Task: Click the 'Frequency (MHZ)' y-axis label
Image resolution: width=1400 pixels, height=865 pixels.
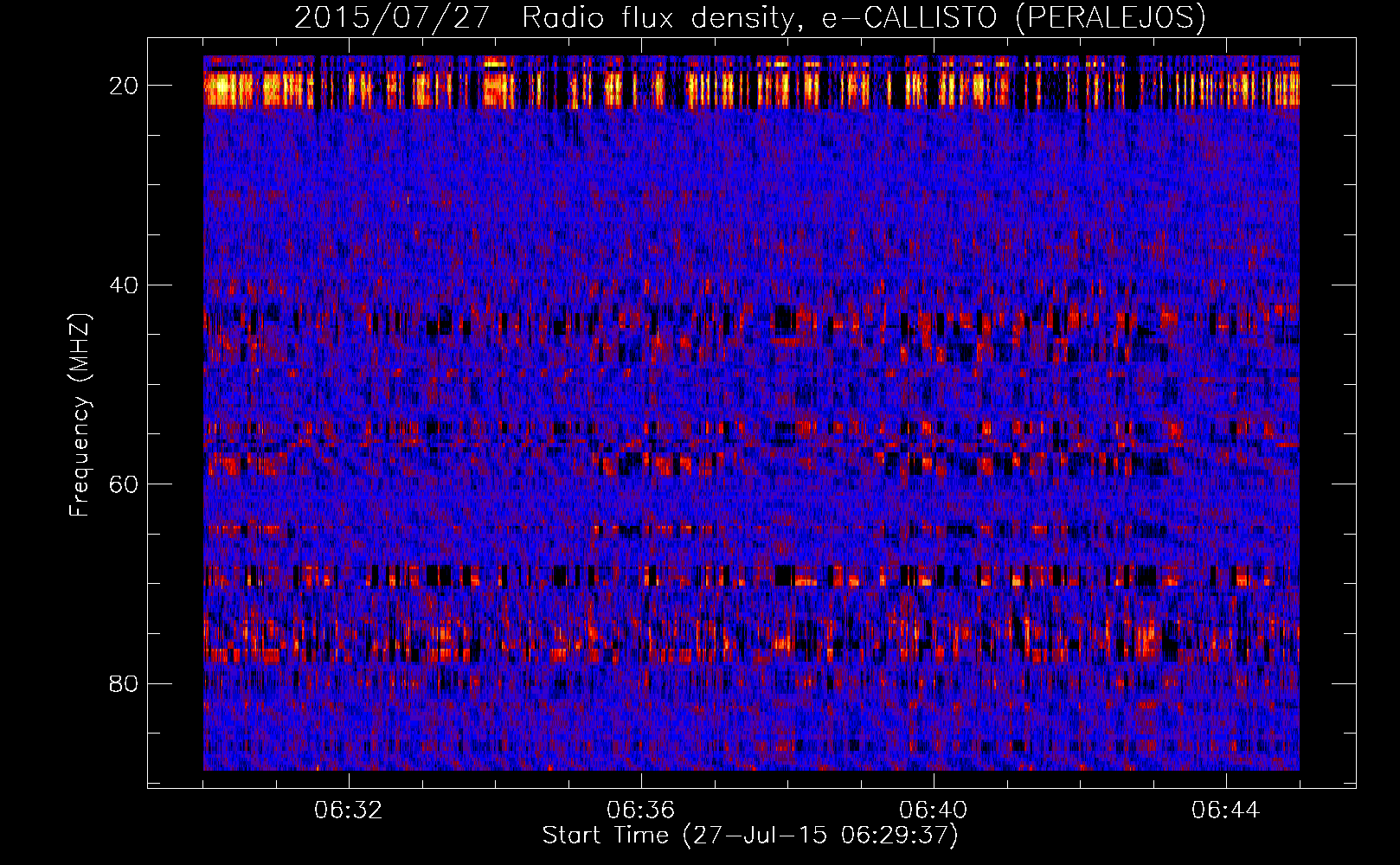Action: [80, 415]
